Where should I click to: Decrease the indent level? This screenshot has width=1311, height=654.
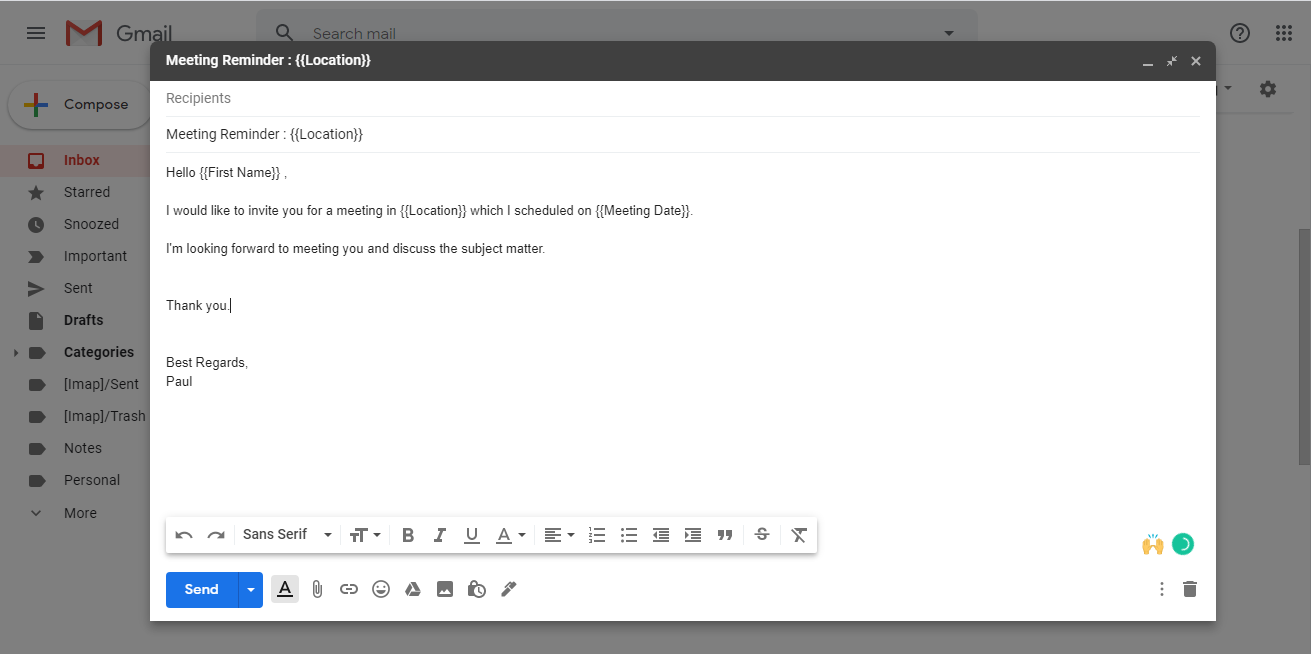point(661,535)
